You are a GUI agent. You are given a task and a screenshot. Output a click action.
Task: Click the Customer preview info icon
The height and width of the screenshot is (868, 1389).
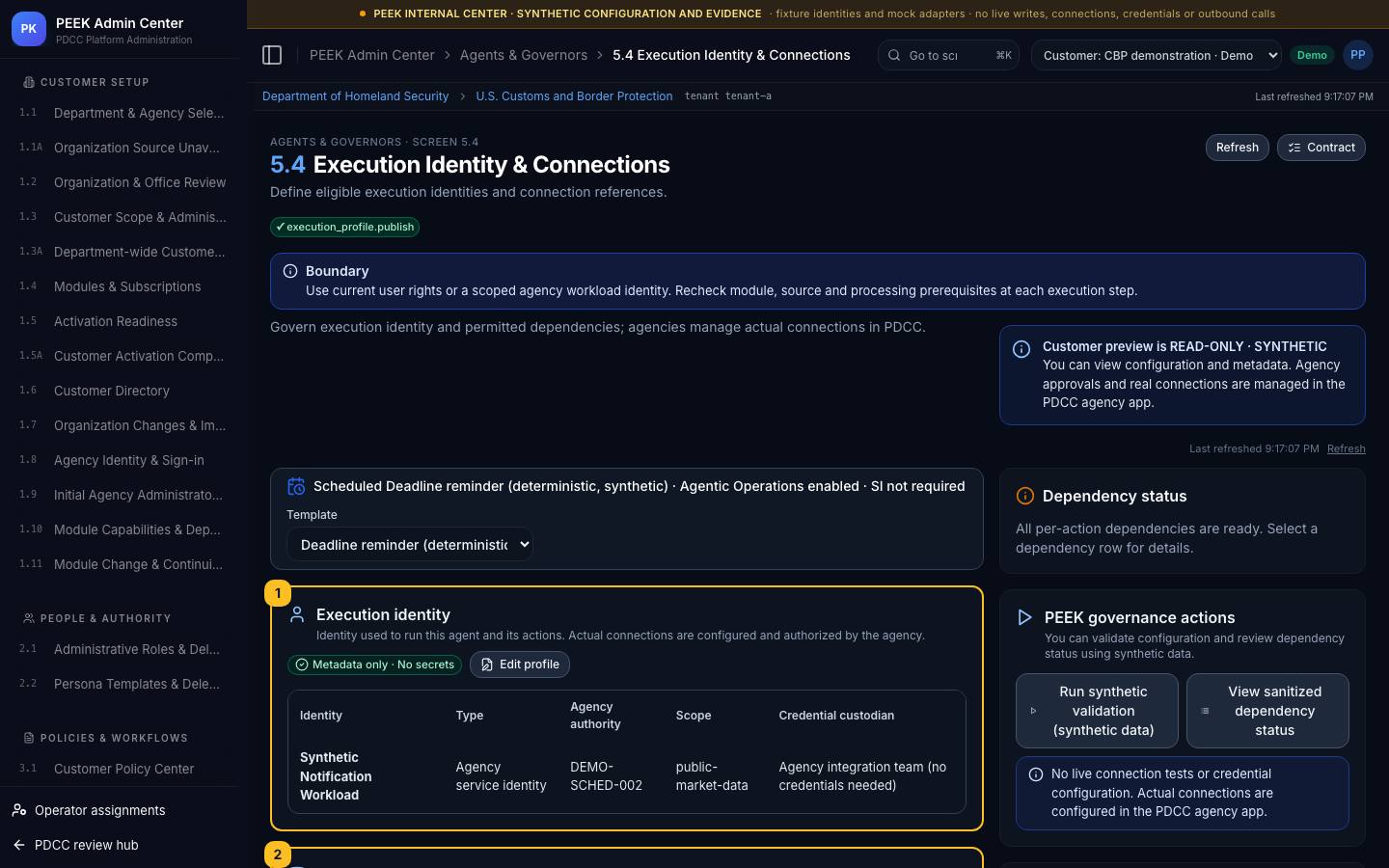click(1021, 349)
